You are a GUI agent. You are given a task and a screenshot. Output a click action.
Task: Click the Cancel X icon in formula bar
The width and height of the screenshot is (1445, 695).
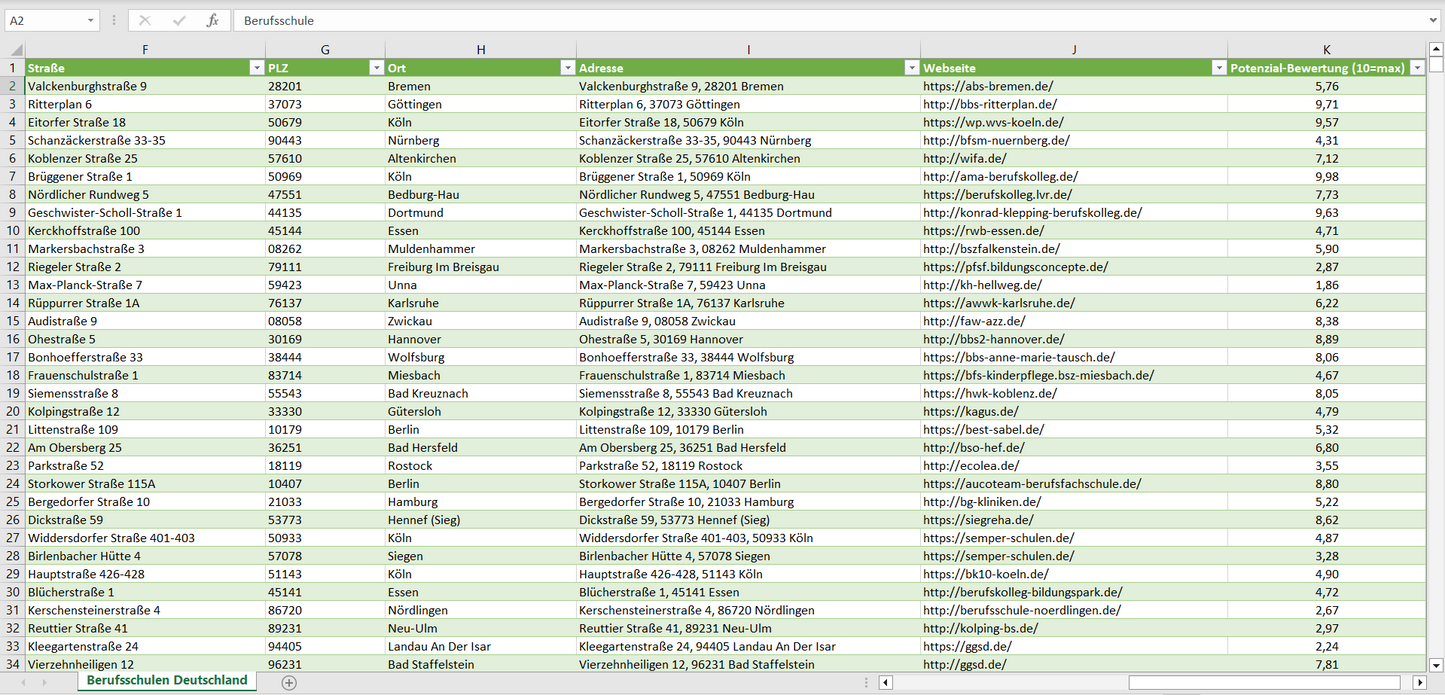point(145,20)
